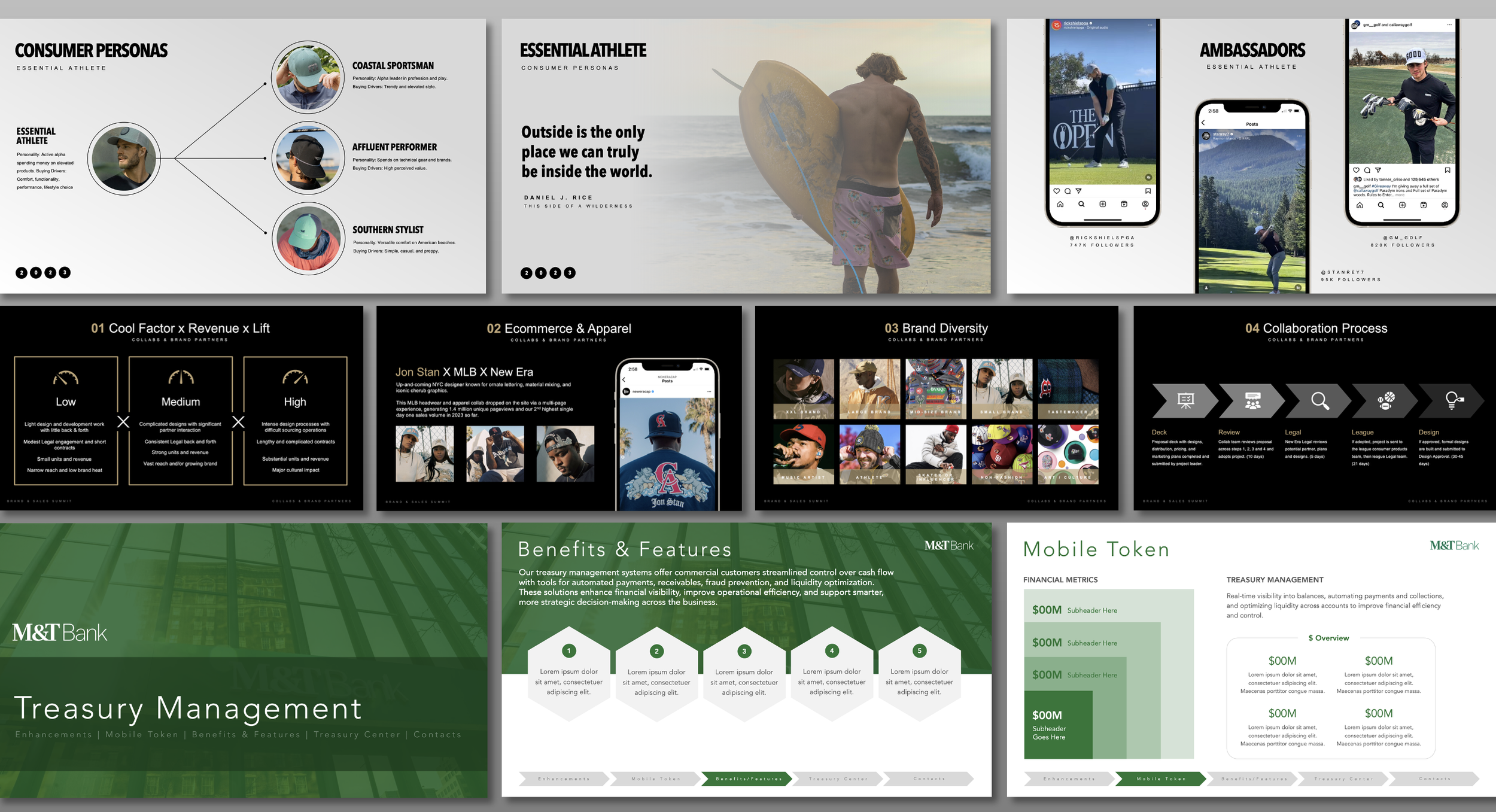Select the League sports balls icon
Screen dimensions: 1496x812
tap(1386, 400)
